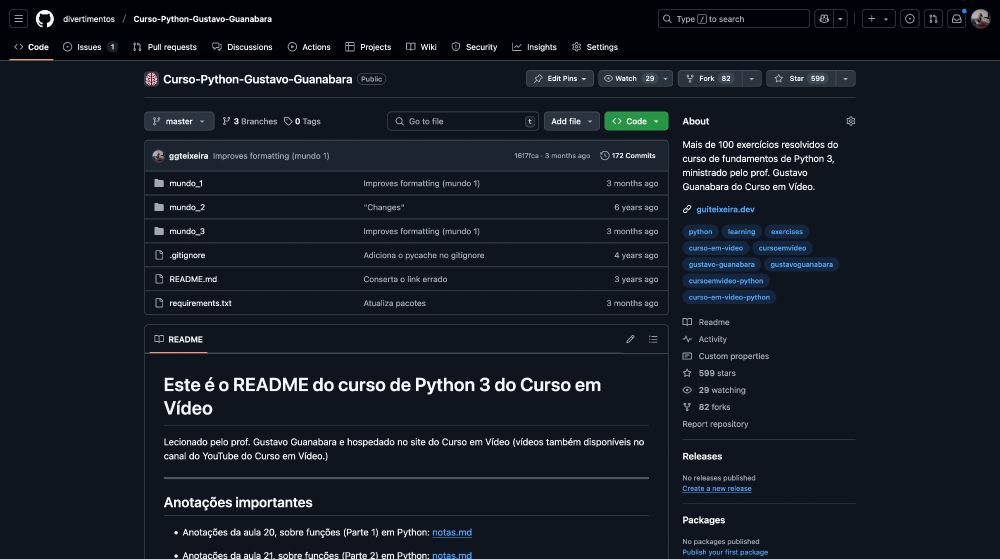Click mundo_2 folder icon

click(x=159, y=207)
